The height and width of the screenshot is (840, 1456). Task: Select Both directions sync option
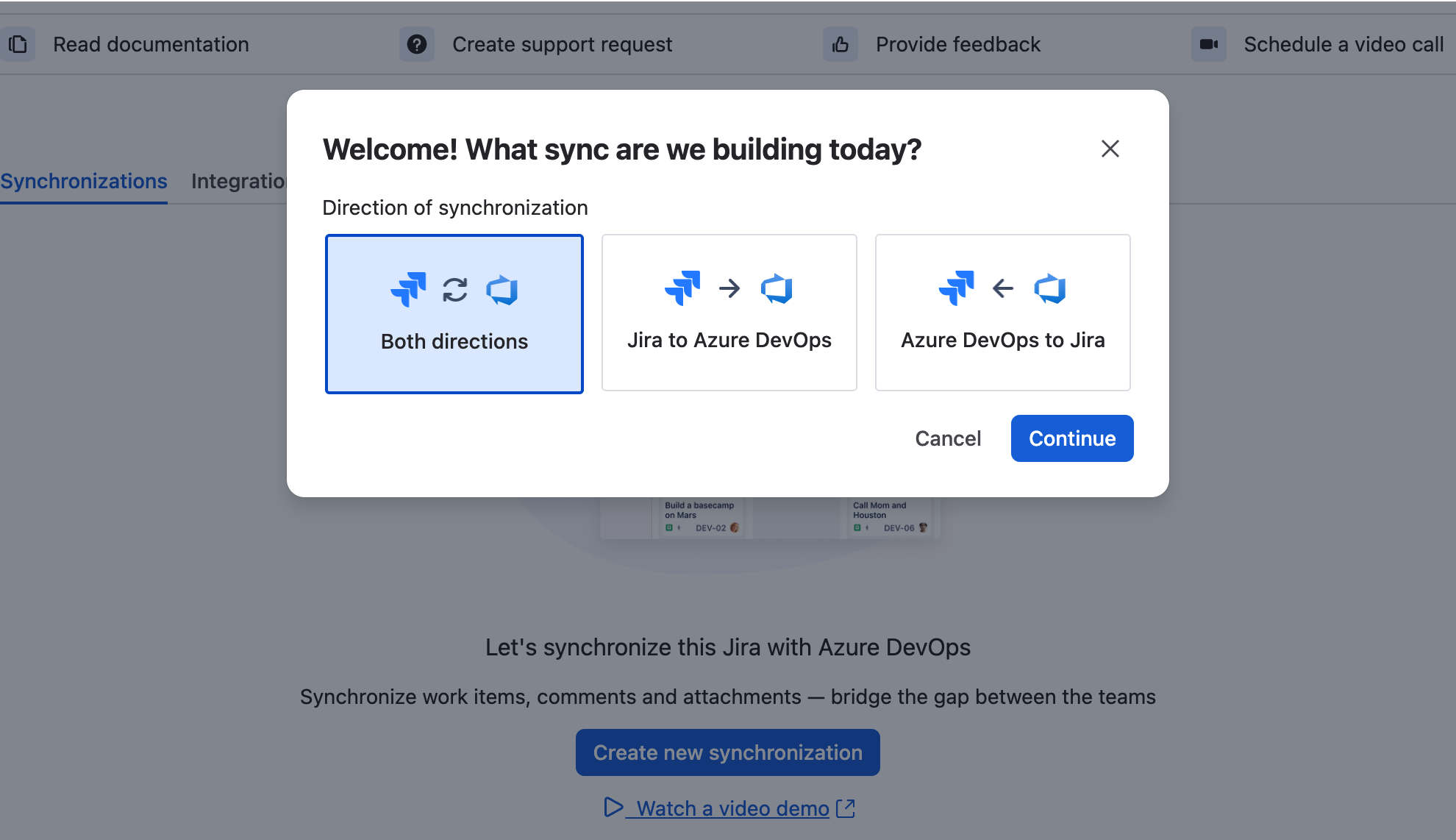coord(454,314)
